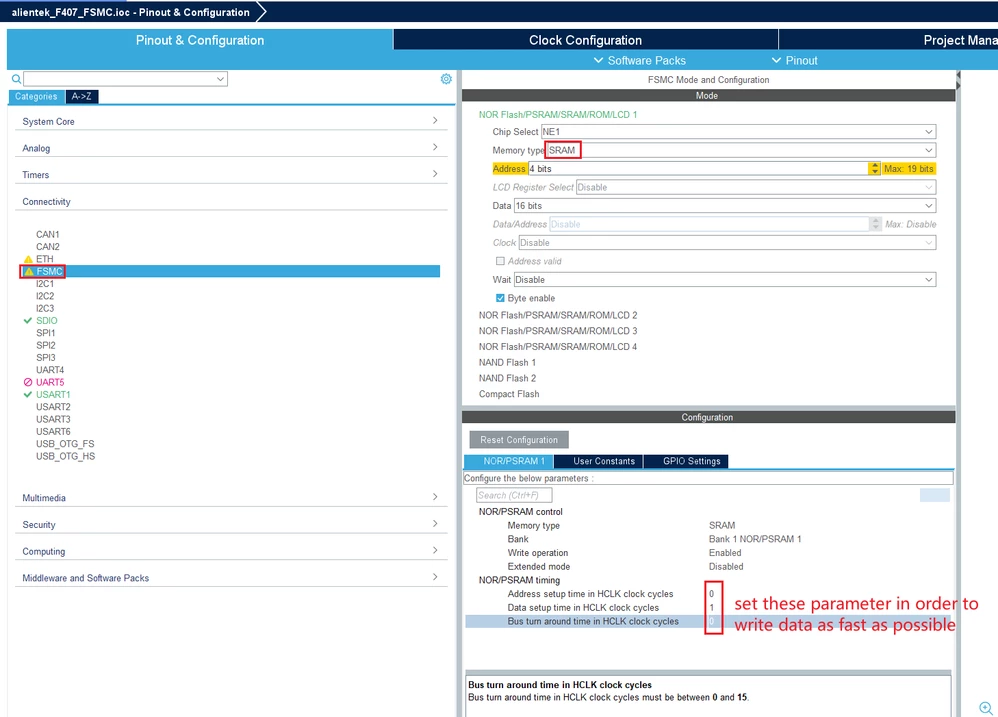
Task: Open the LCD Register Select dropdown
Action: click(756, 187)
